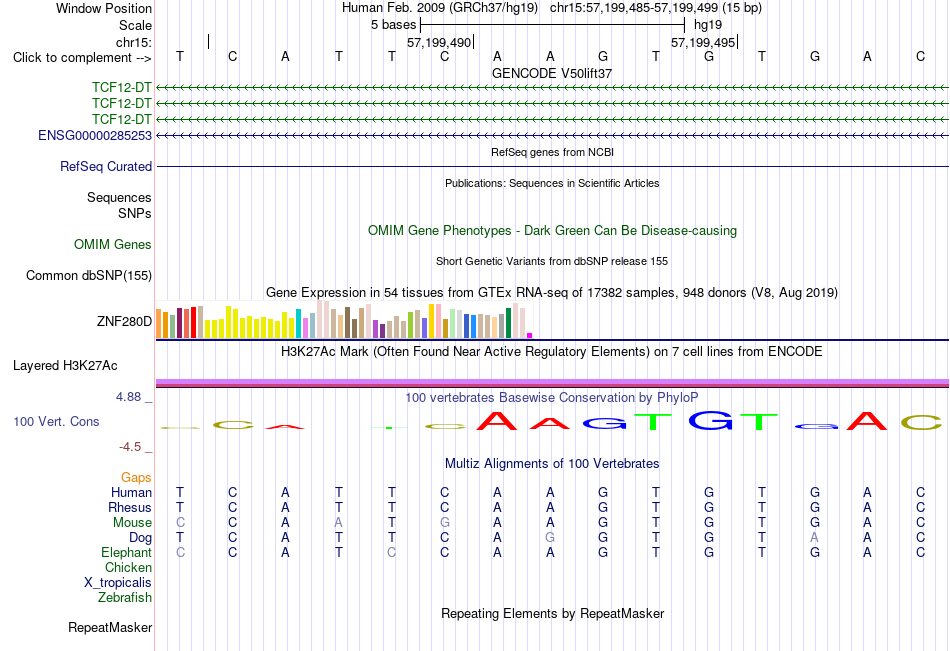Select the SNPs track label

[x=135, y=213]
